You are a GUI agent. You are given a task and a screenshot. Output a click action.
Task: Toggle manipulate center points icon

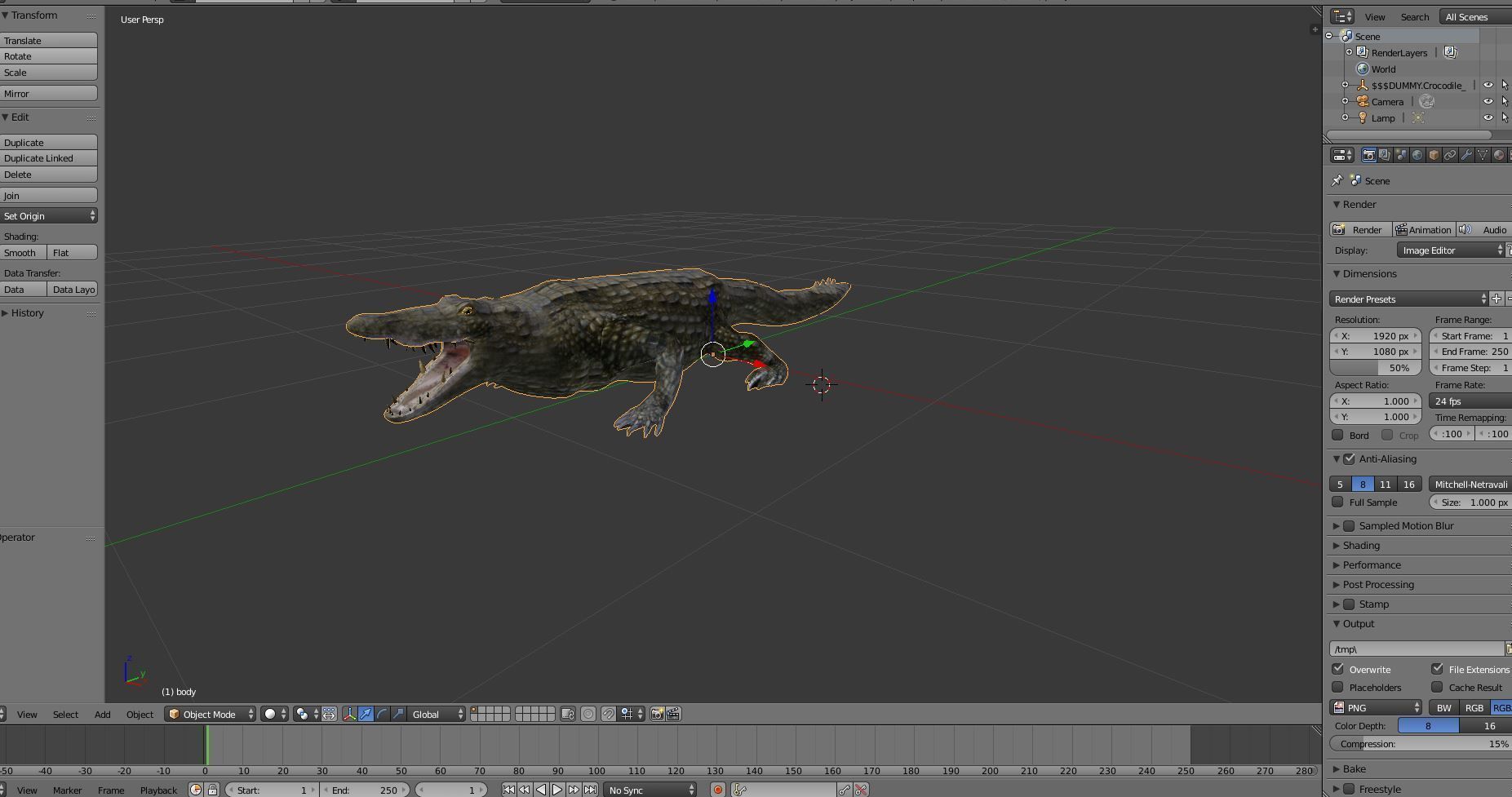coord(329,714)
